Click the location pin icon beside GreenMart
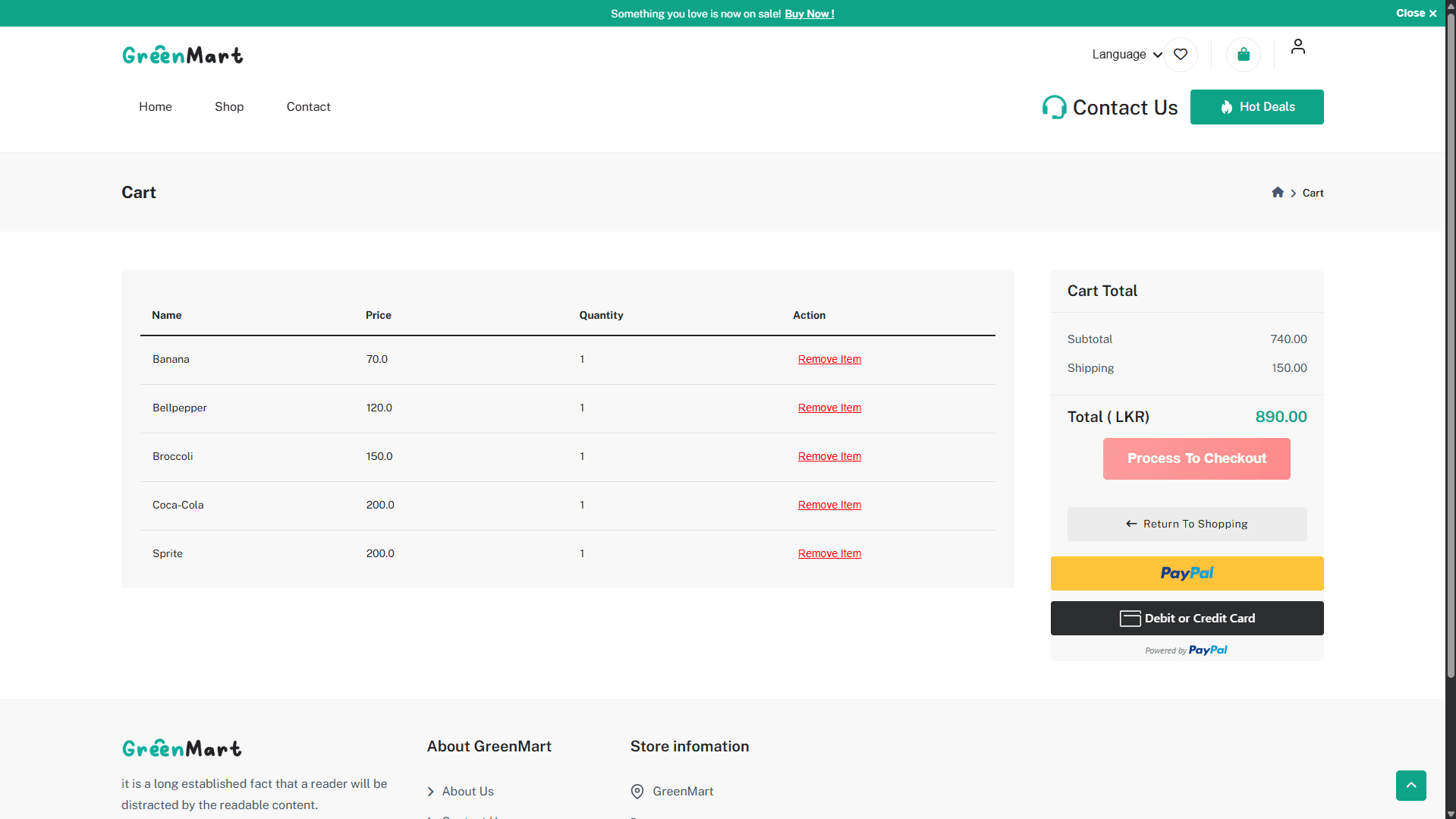 637,791
